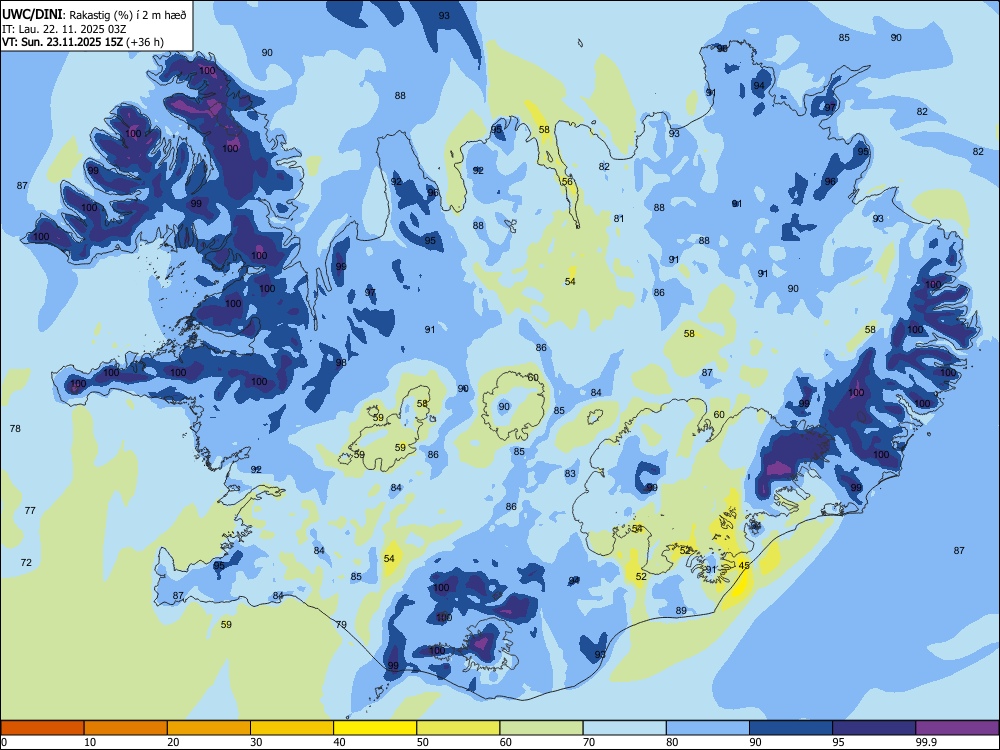Select the 78 value over the western sea
The width and height of the screenshot is (1000, 750).
pos(15,429)
